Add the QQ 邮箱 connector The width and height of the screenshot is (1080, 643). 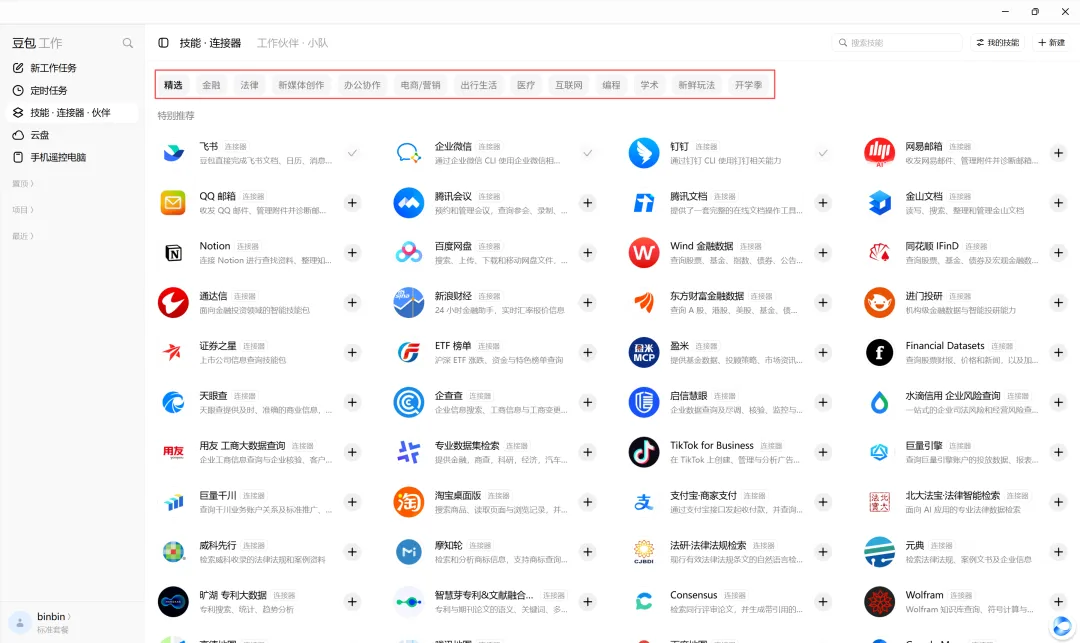click(352, 203)
